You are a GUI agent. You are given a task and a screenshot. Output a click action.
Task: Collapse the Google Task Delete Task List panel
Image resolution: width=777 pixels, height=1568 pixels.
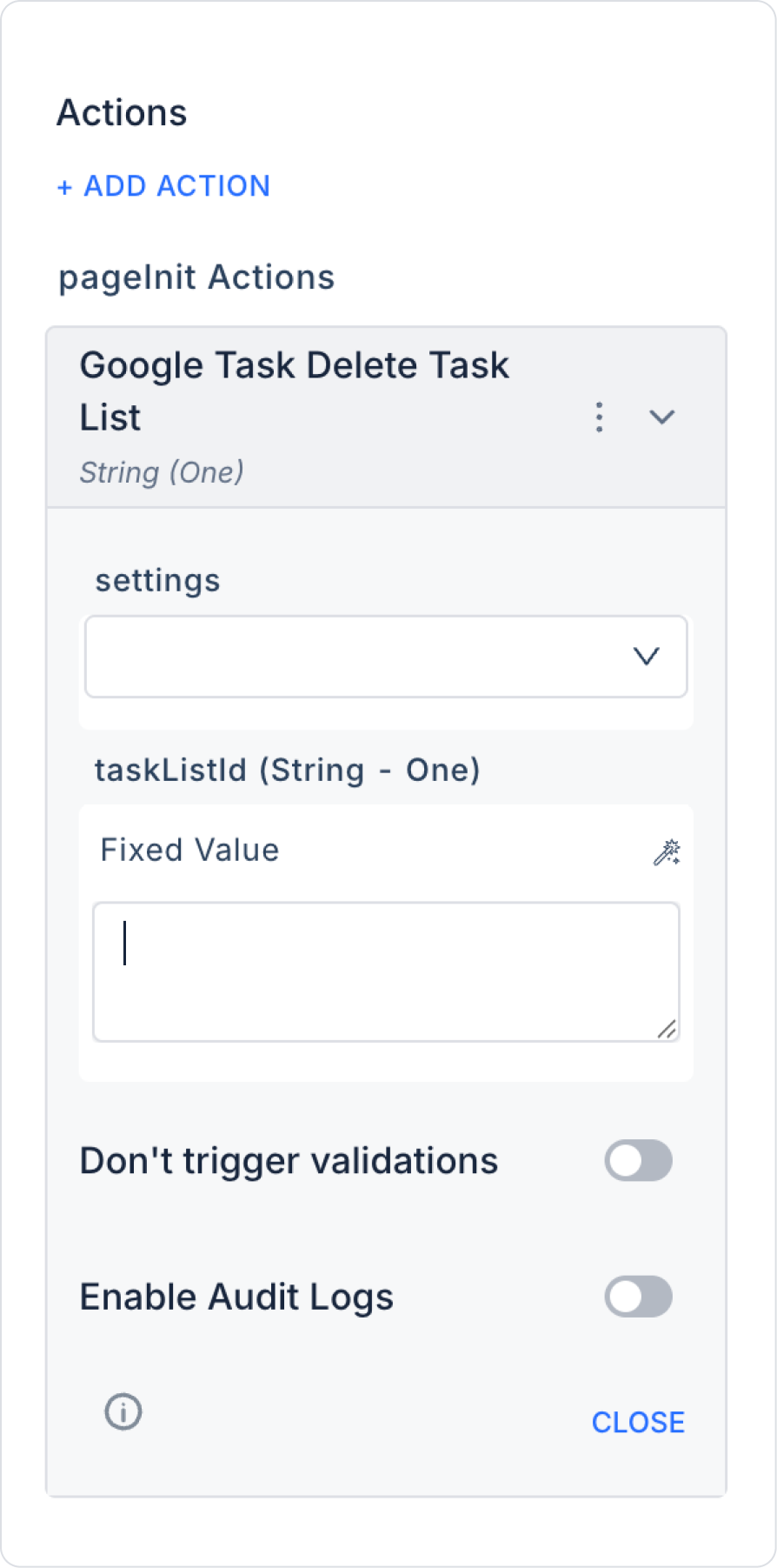(662, 417)
